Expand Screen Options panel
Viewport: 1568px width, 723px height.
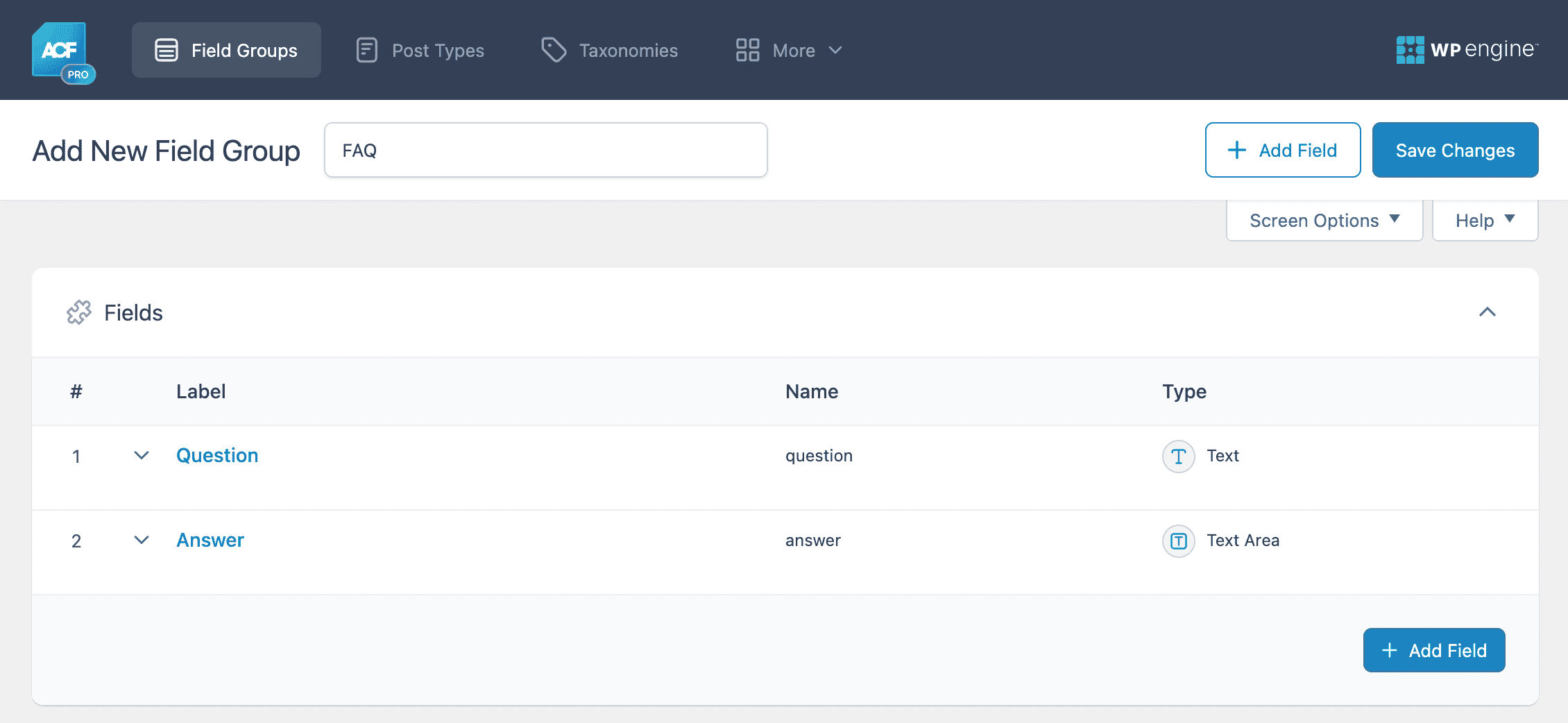click(1324, 221)
